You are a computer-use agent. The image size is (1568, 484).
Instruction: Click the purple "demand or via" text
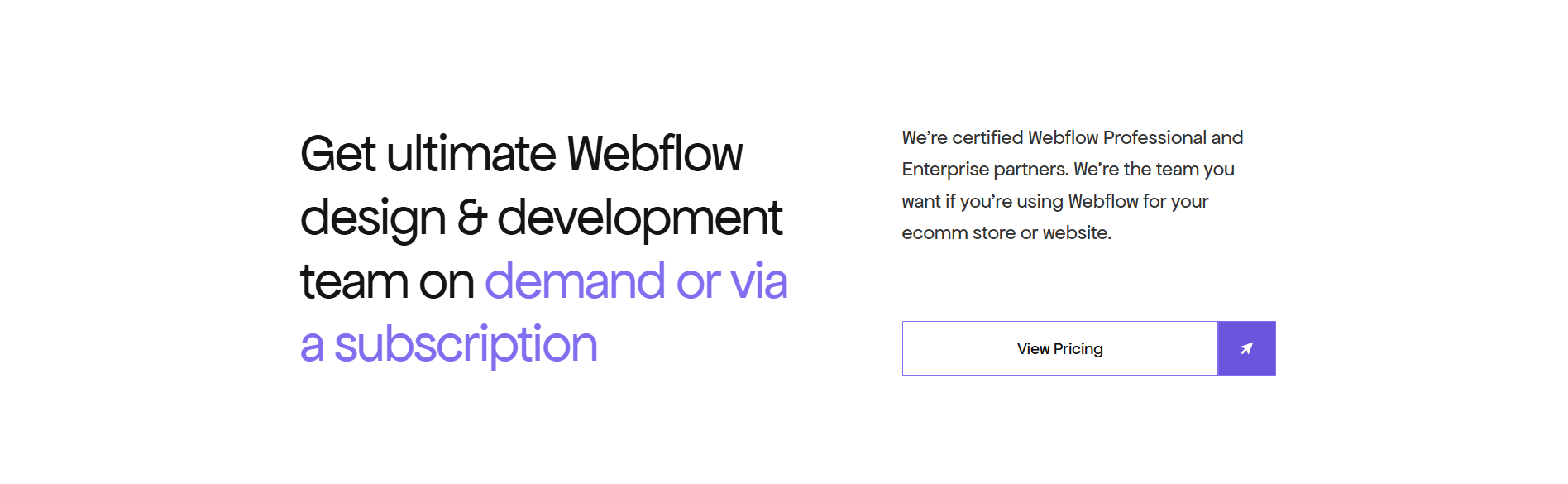coord(635,282)
